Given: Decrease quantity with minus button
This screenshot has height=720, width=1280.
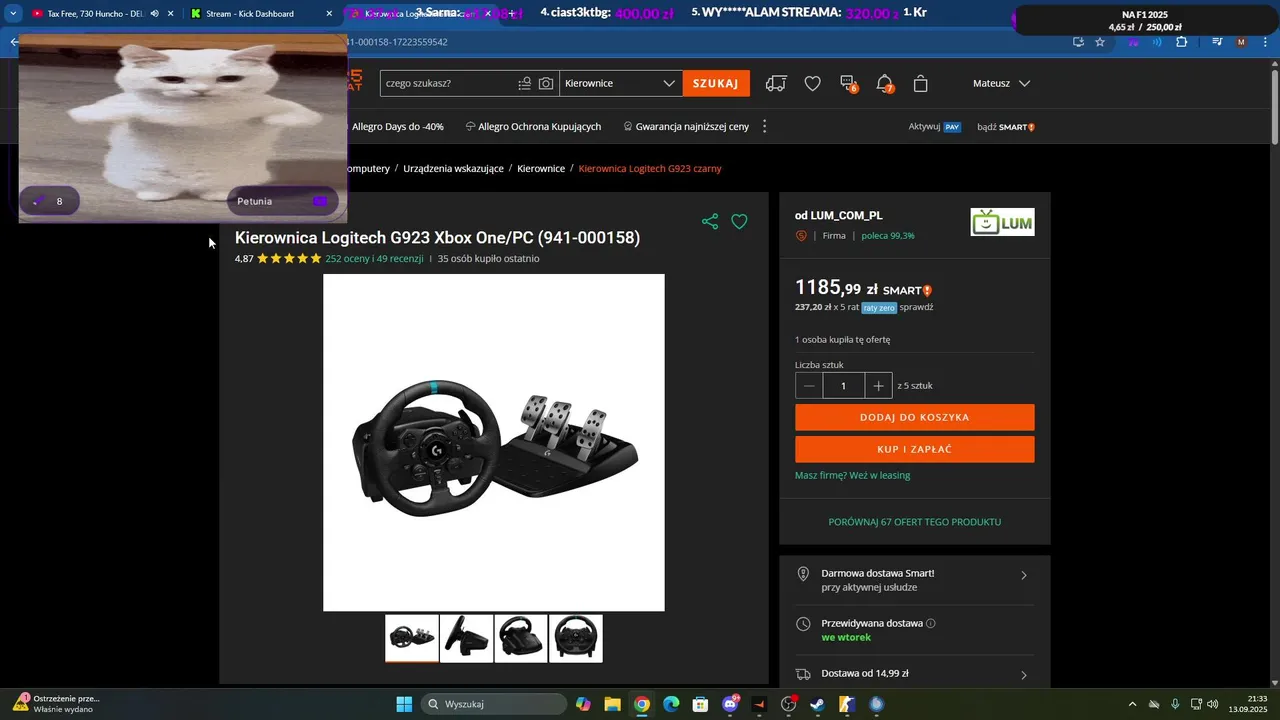Looking at the screenshot, I should coord(809,386).
